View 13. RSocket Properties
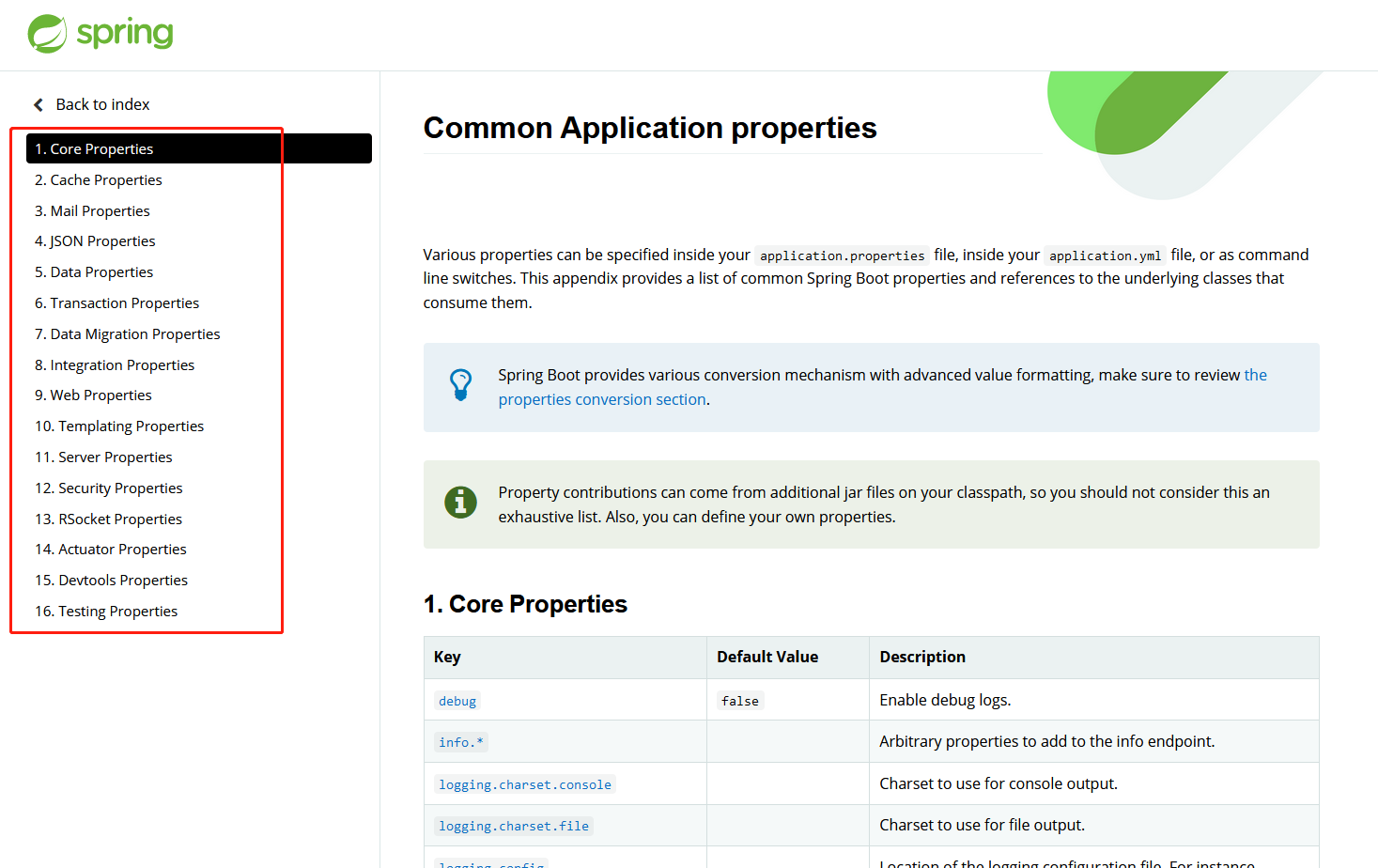Screen dimensions: 1378x868 [108, 519]
